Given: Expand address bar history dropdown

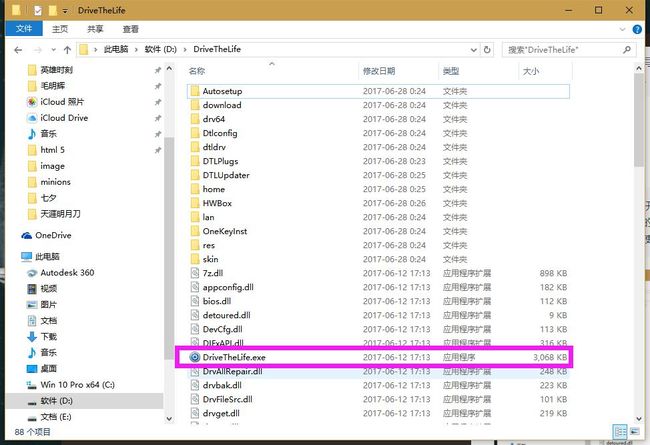Looking at the screenshot, I should click(x=474, y=50).
